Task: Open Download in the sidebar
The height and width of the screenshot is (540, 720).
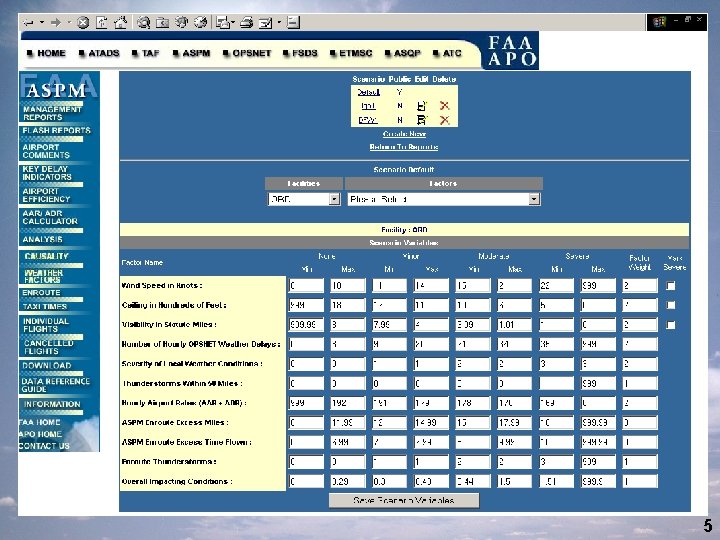Action: point(47,366)
